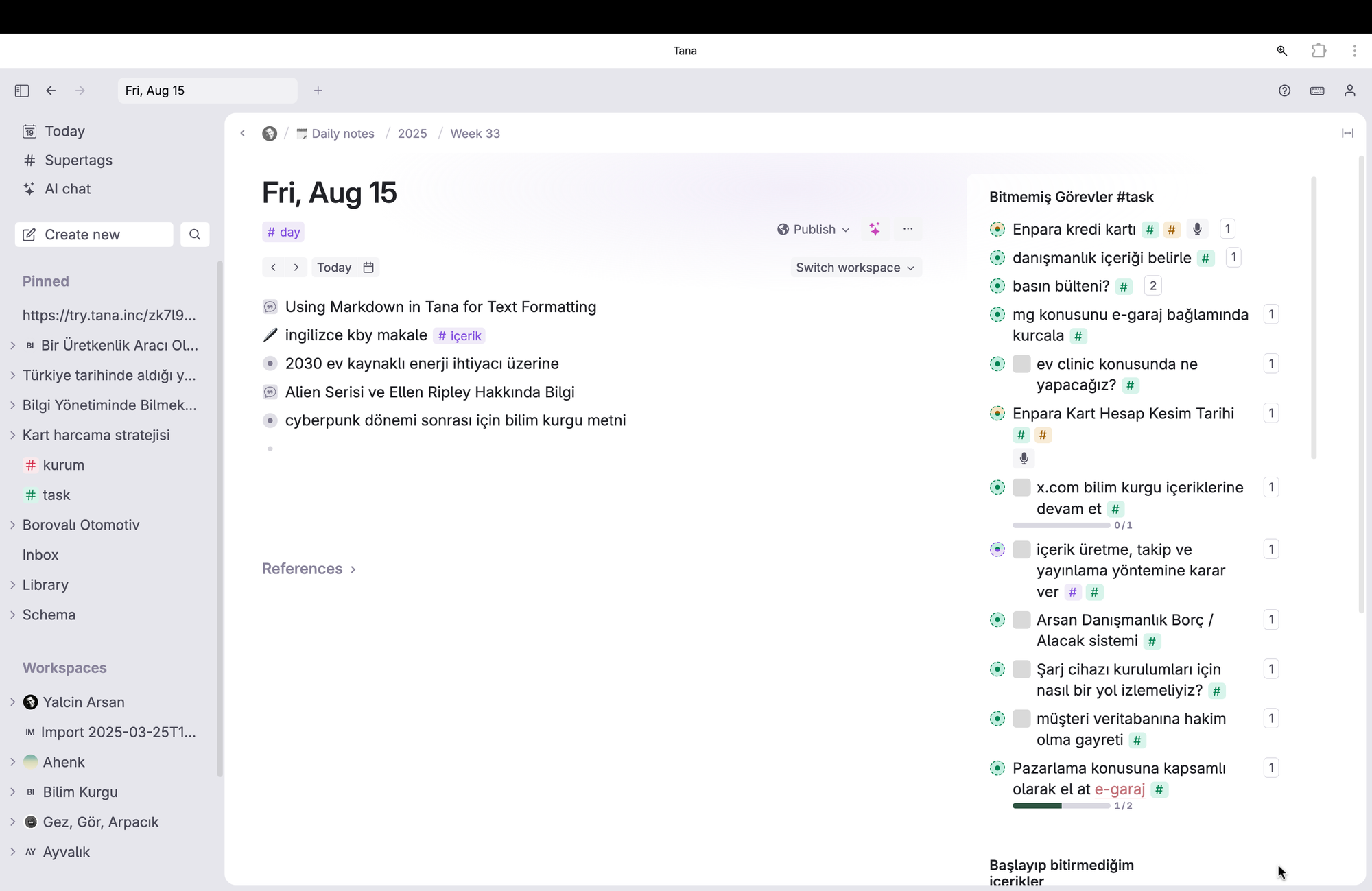Tick Arsan Danışmanlık Borç task checkbox
Screen dimensions: 1372x891
(x=1021, y=620)
